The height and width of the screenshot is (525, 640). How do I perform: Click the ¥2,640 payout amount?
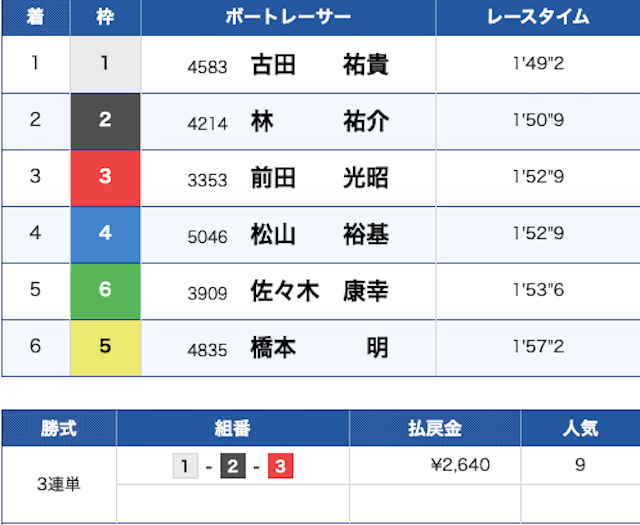point(459,466)
